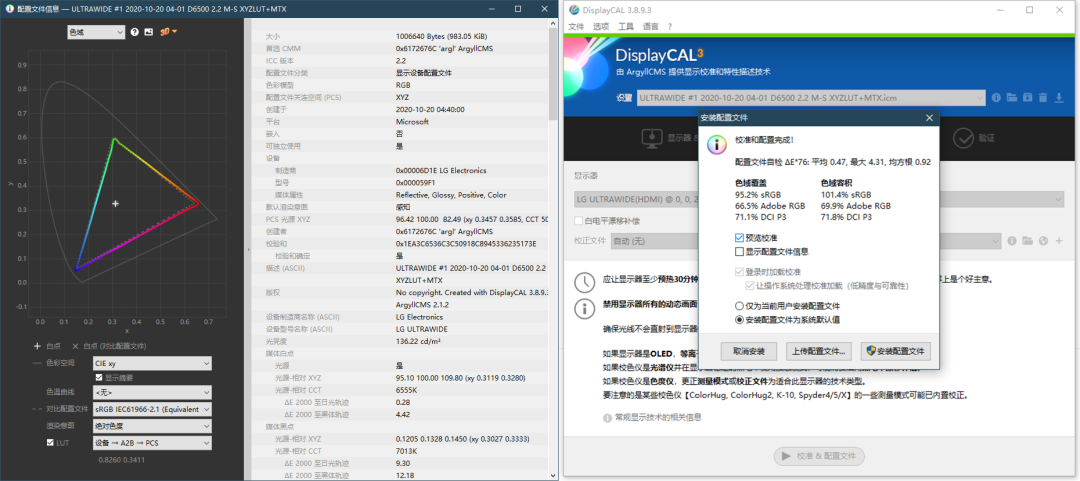Toggle the LUT checkbox
This screenshot has width=1080, height=481.
coord(50,442)
